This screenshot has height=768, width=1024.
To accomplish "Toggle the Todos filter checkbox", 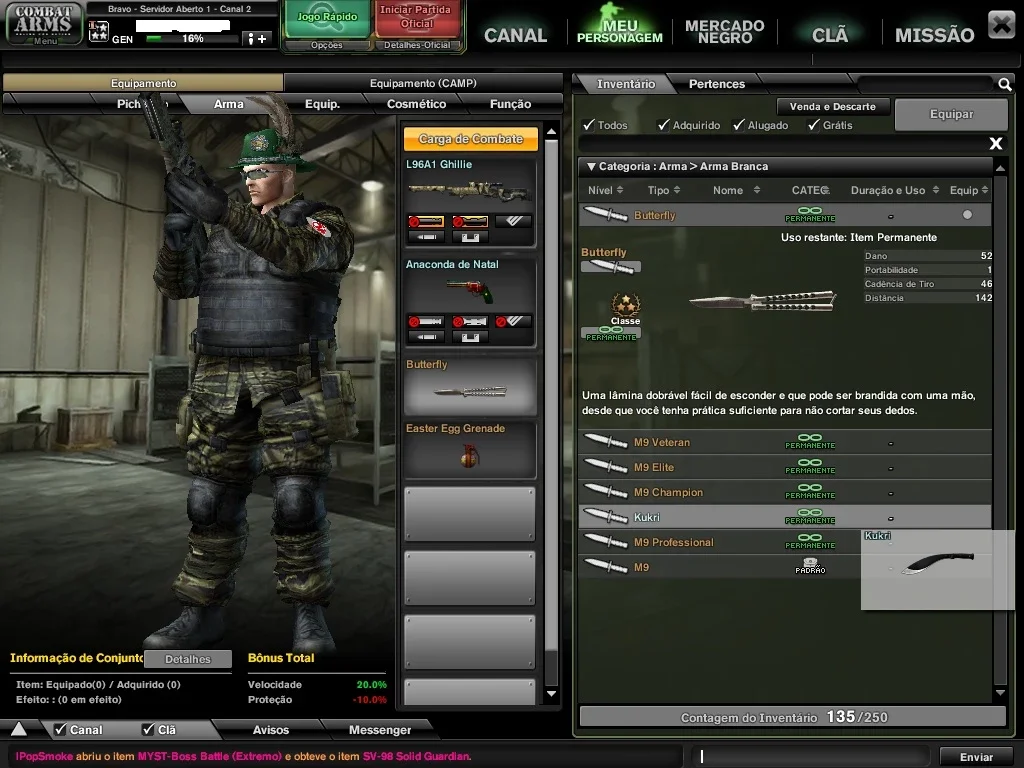I will (x=589, y=124).
